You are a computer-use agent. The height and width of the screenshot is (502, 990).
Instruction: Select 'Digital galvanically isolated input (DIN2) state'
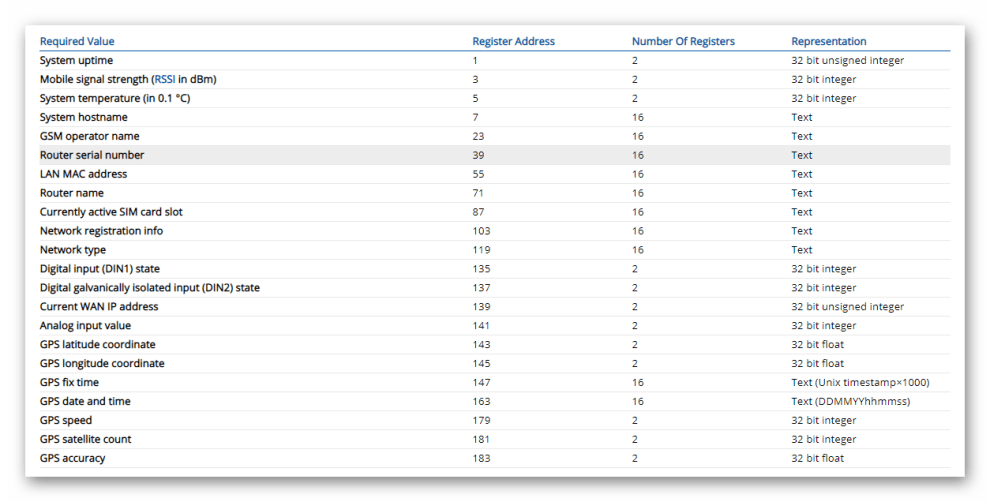pos(150,288)
